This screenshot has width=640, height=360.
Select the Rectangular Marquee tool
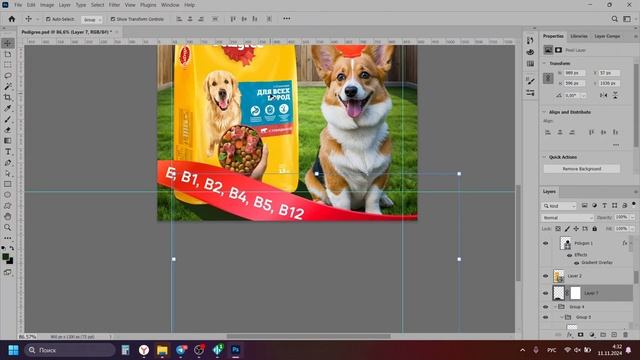(x=8, y=65)
